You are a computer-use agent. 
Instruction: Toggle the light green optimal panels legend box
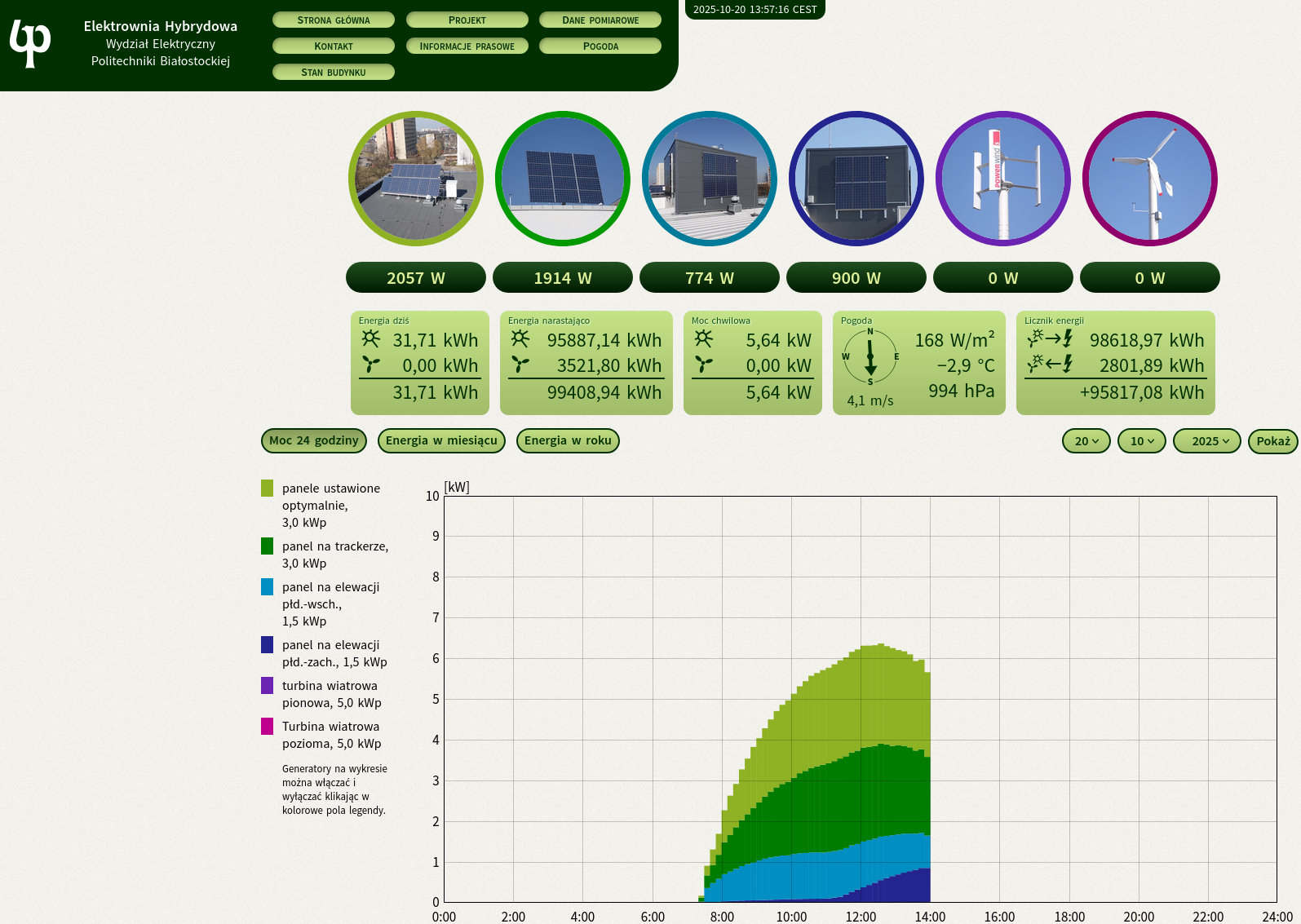(x=267, y=488)
